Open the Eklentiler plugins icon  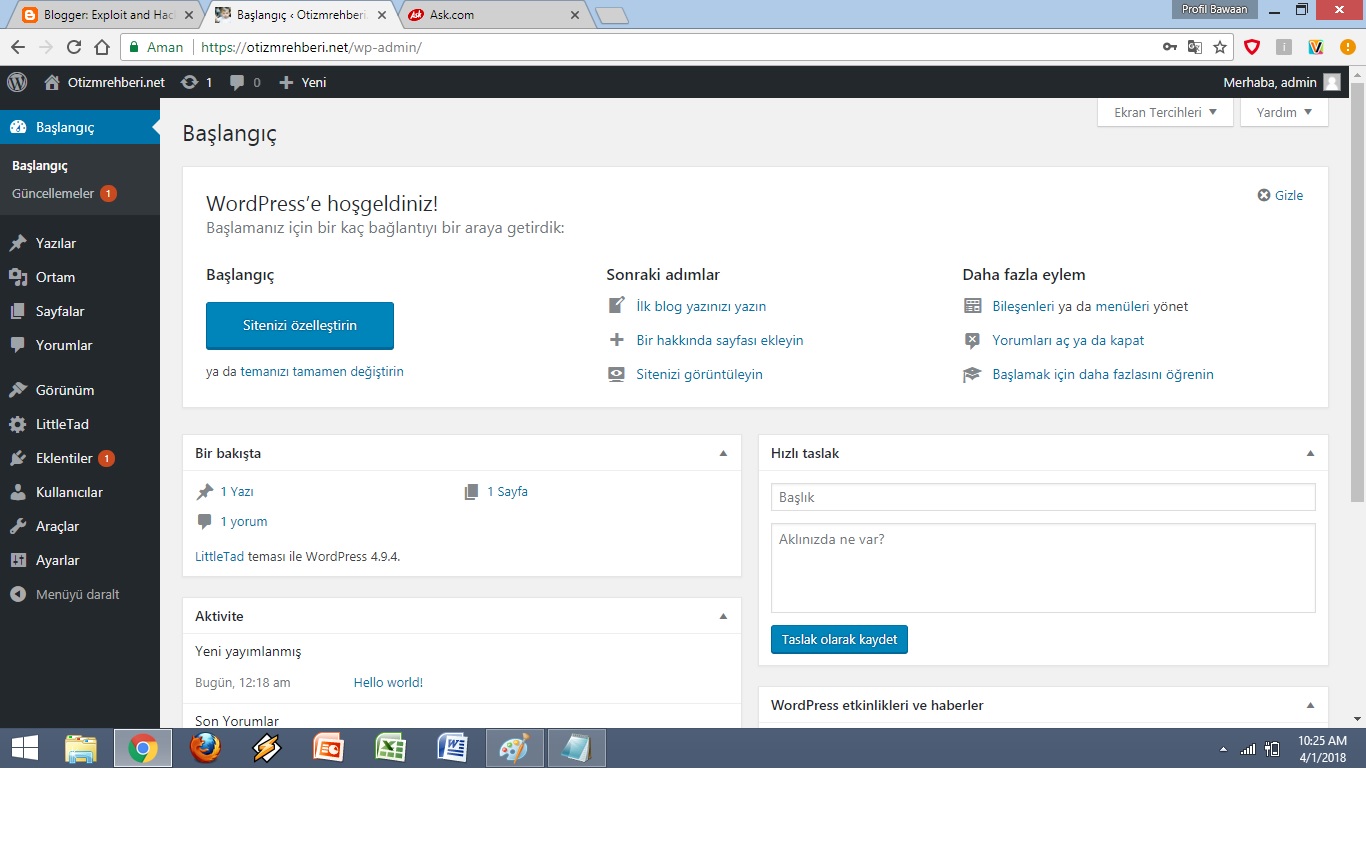point(17,458)
